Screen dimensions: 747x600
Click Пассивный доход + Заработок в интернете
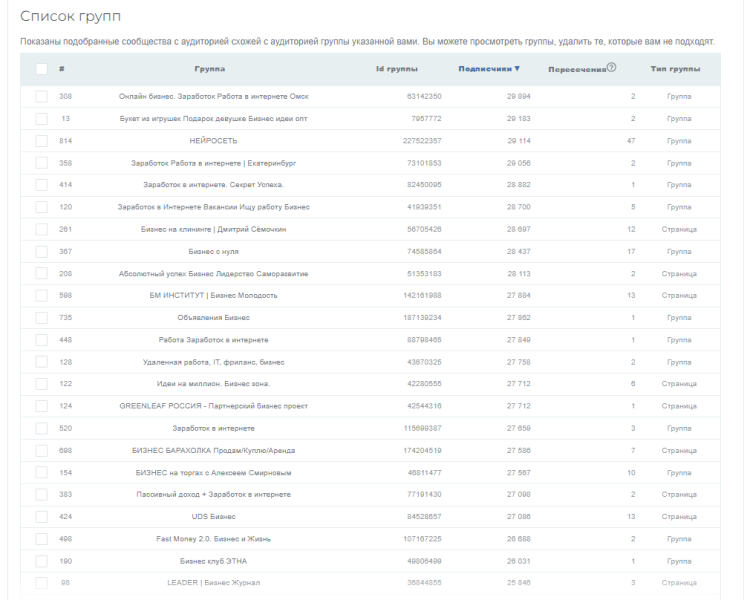213,494
